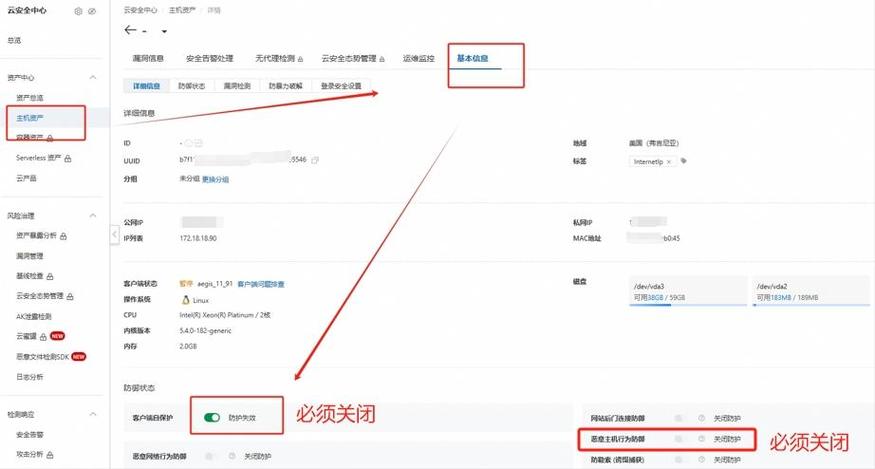
Task: Click the lock icon on the 无代理检测 tab
Action: (300, 59)
